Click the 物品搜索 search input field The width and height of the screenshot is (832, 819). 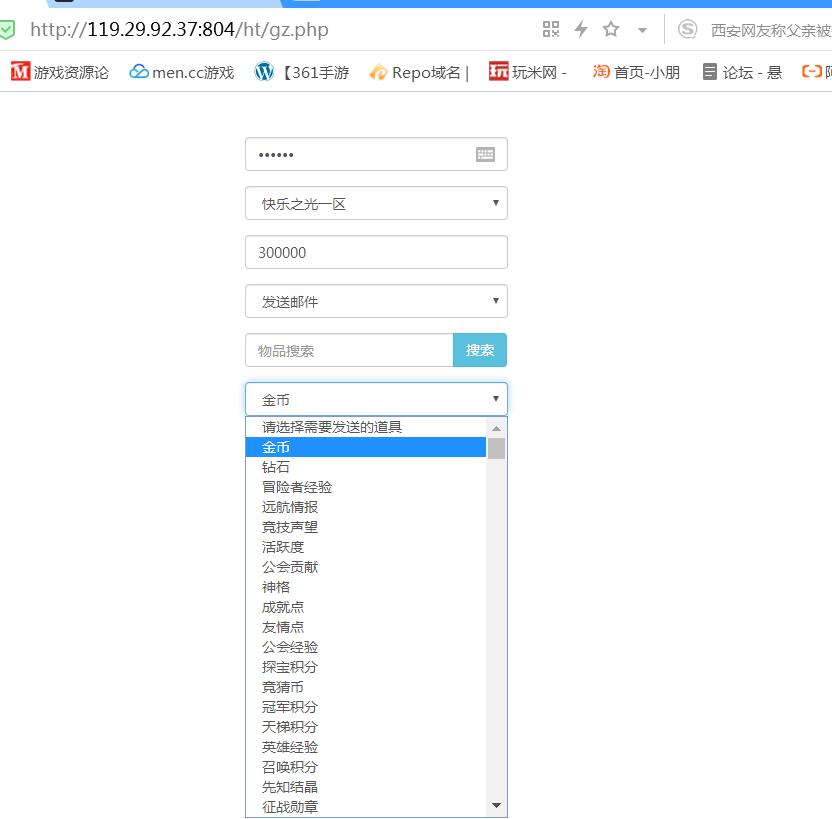coord(349,350)
